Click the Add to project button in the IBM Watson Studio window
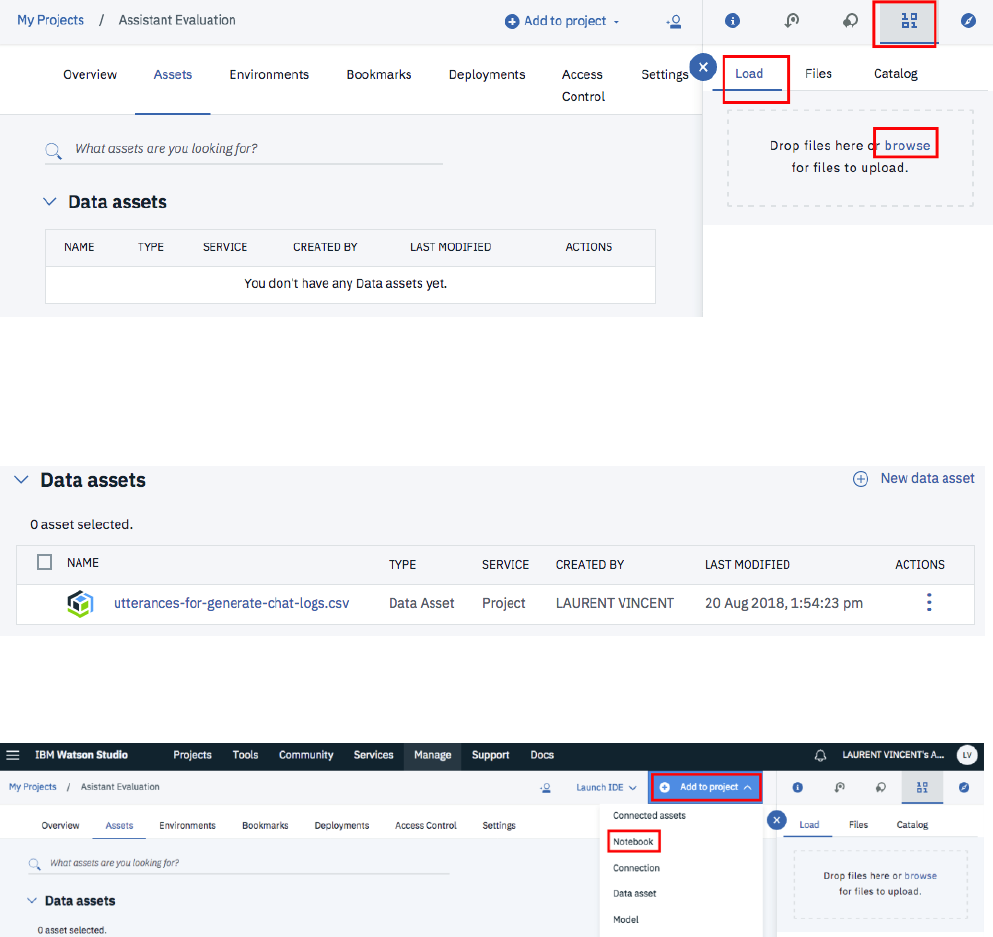This screenshot has width=993, height=937. [x=706, y=787]
